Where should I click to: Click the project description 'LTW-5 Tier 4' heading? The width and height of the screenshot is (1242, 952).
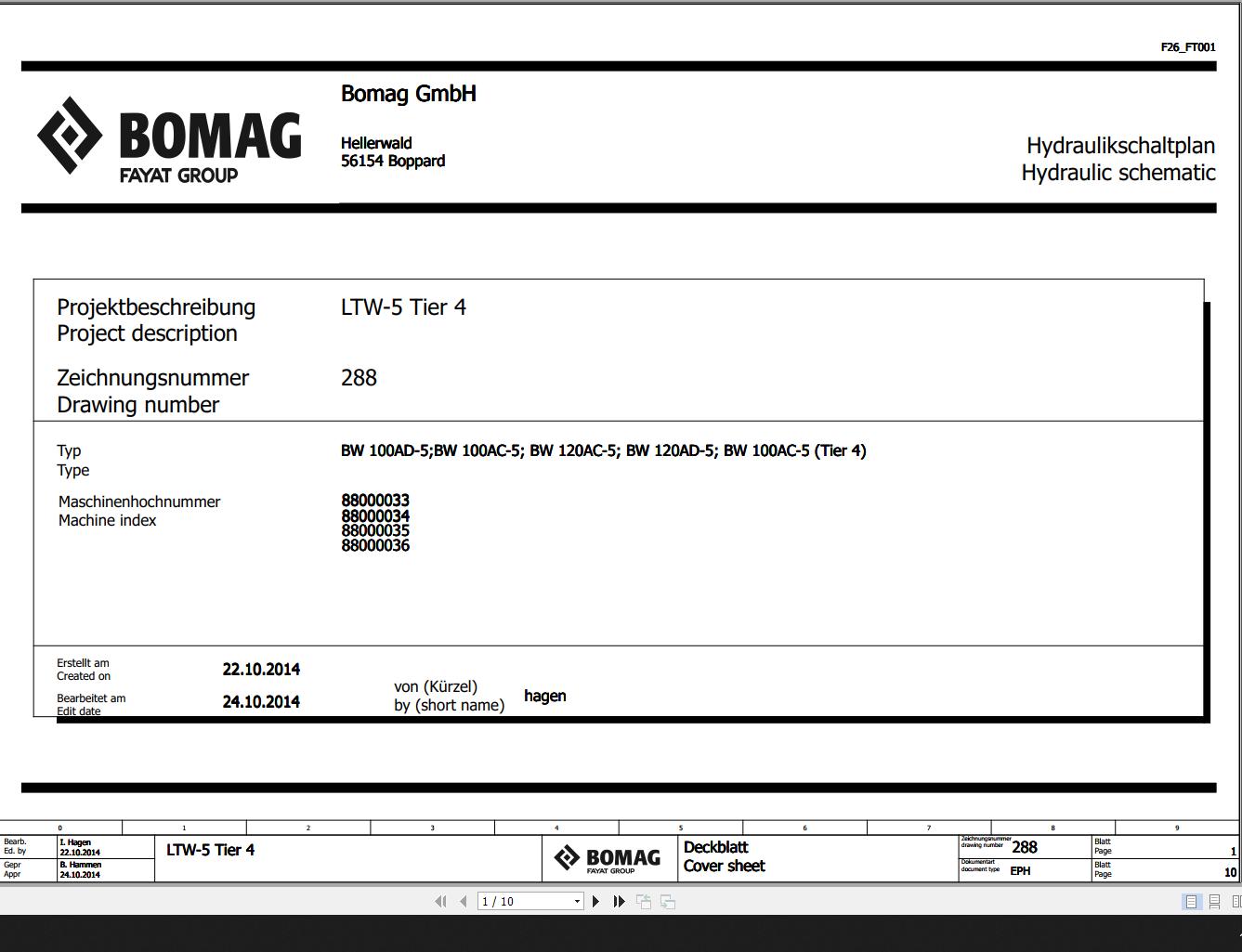[403, 307]
